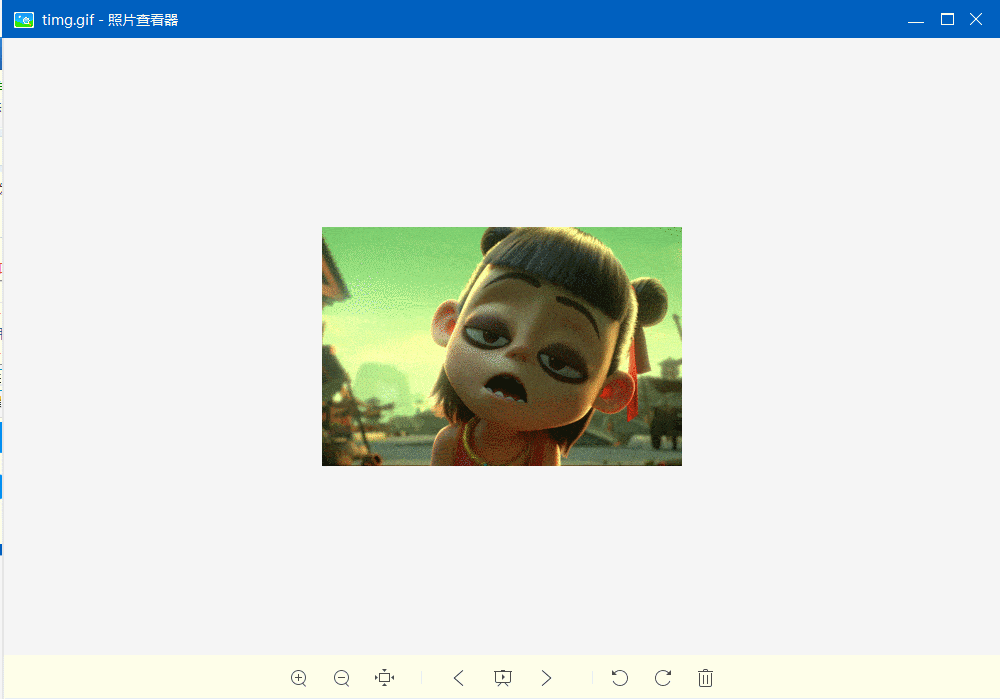
Task: Fit the image to the window
Action: [x=385, y=678]
